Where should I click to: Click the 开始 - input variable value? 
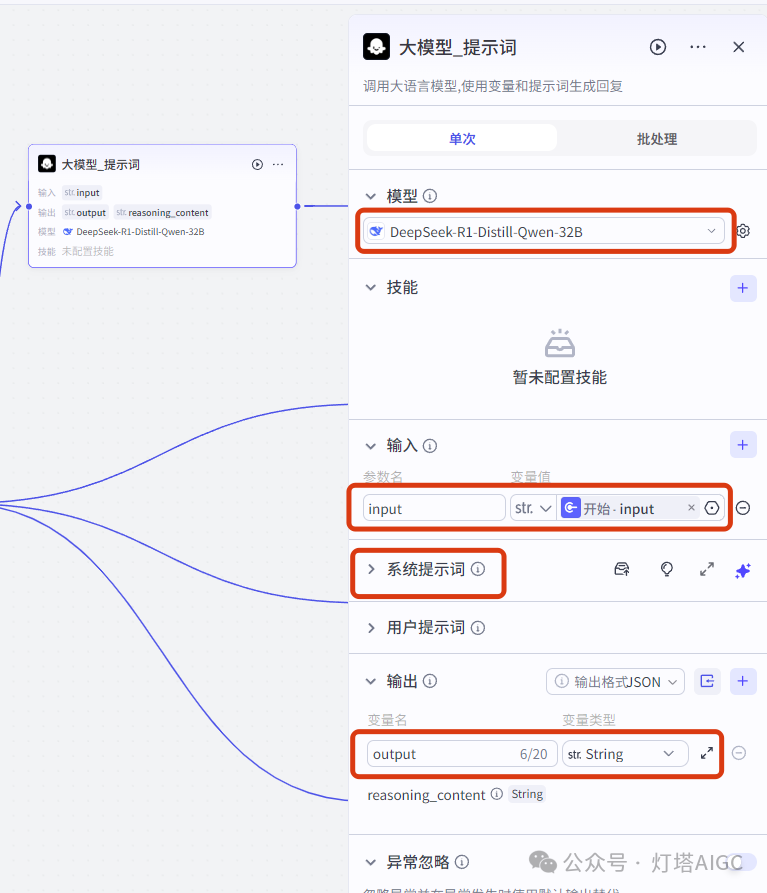pyautogui.click(x=618, y=508)
